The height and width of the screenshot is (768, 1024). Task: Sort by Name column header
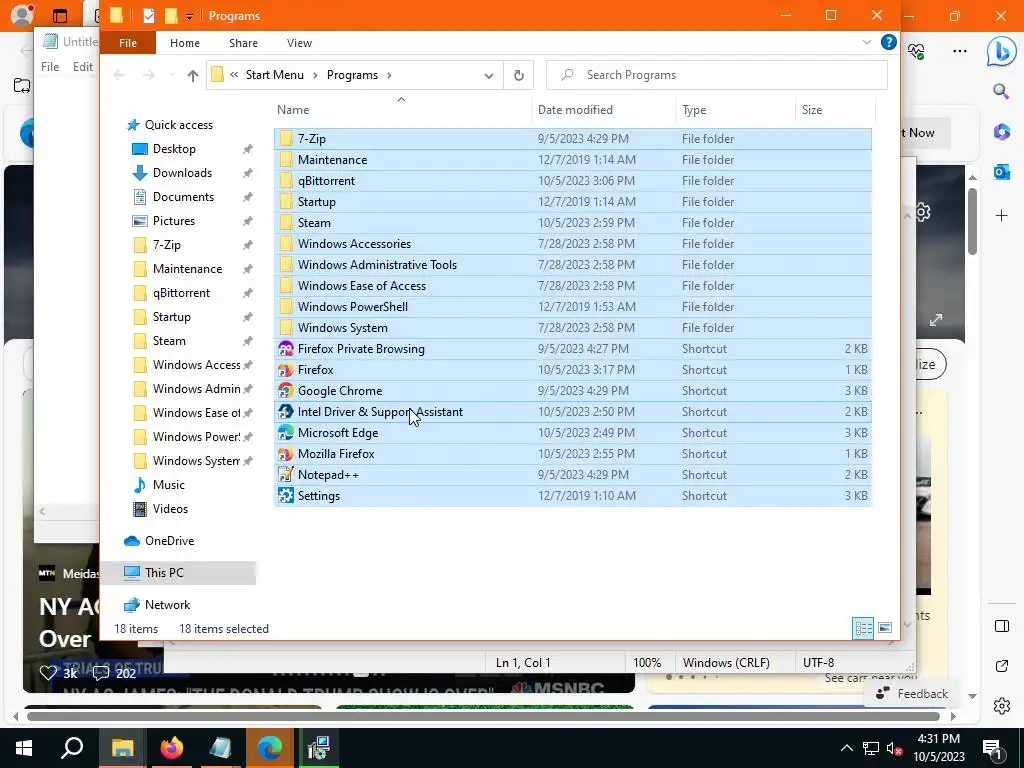(x=402, y=110)
